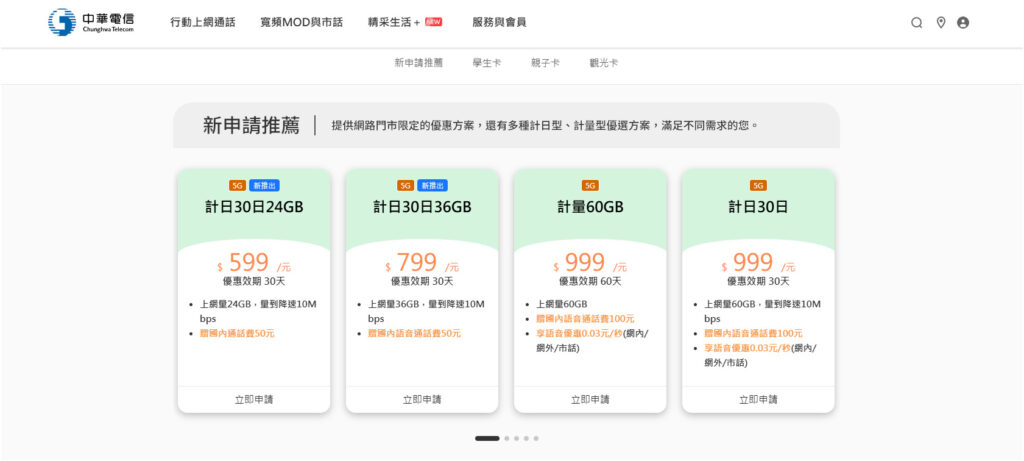Open the member account profile icon

click(963, 22)
